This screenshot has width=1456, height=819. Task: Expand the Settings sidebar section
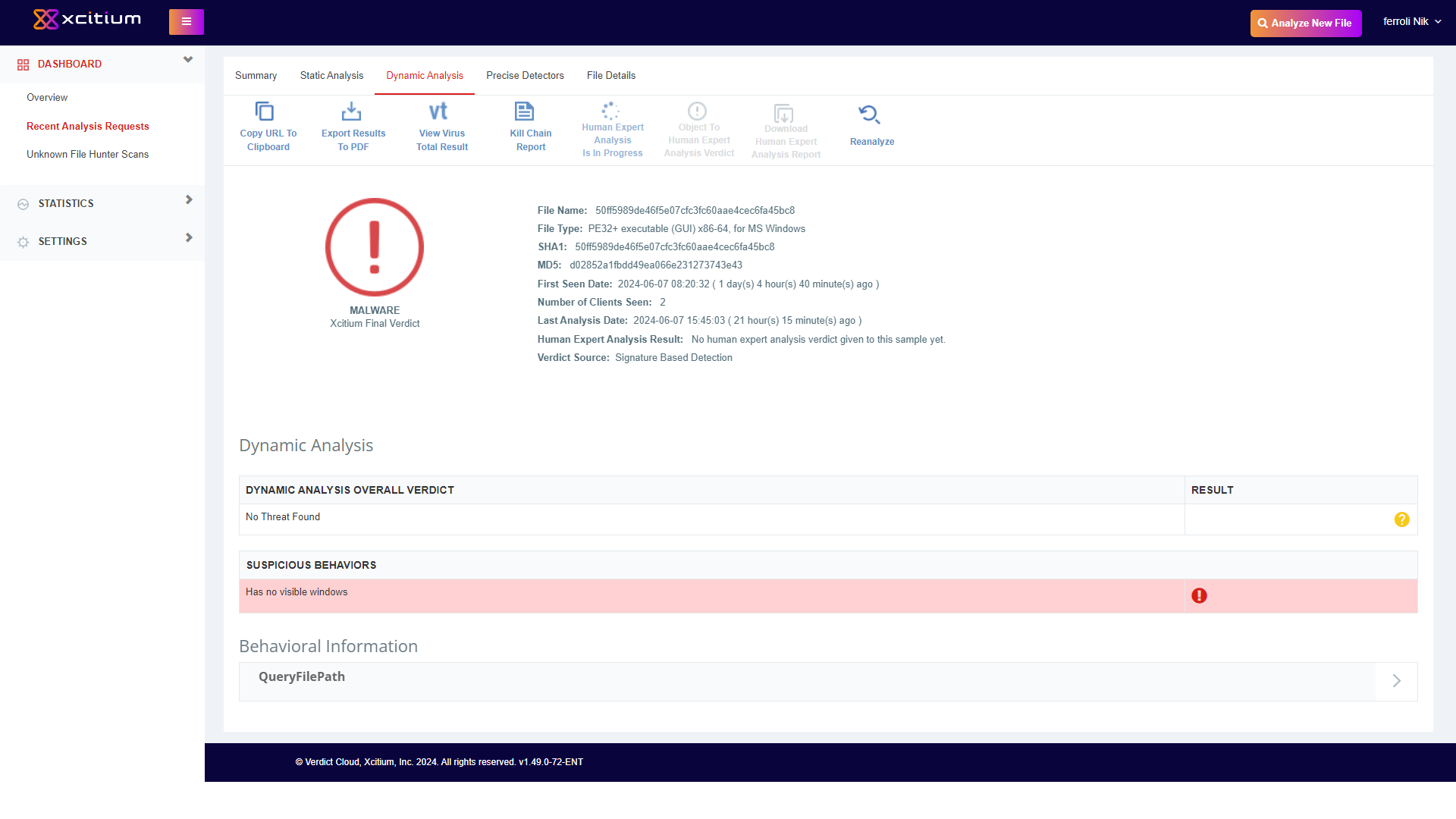pos(189,238)
